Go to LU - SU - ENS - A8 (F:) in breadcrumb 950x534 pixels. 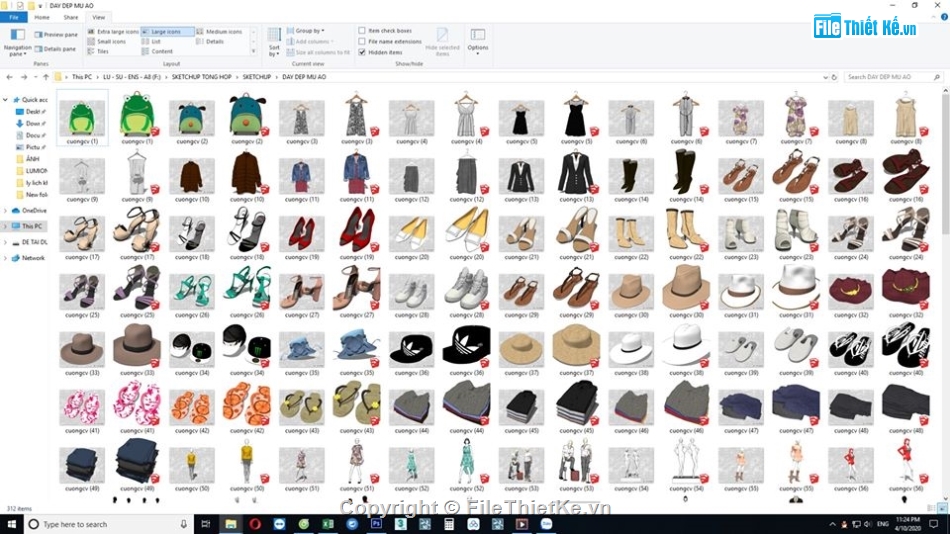(x=132, y=77)
